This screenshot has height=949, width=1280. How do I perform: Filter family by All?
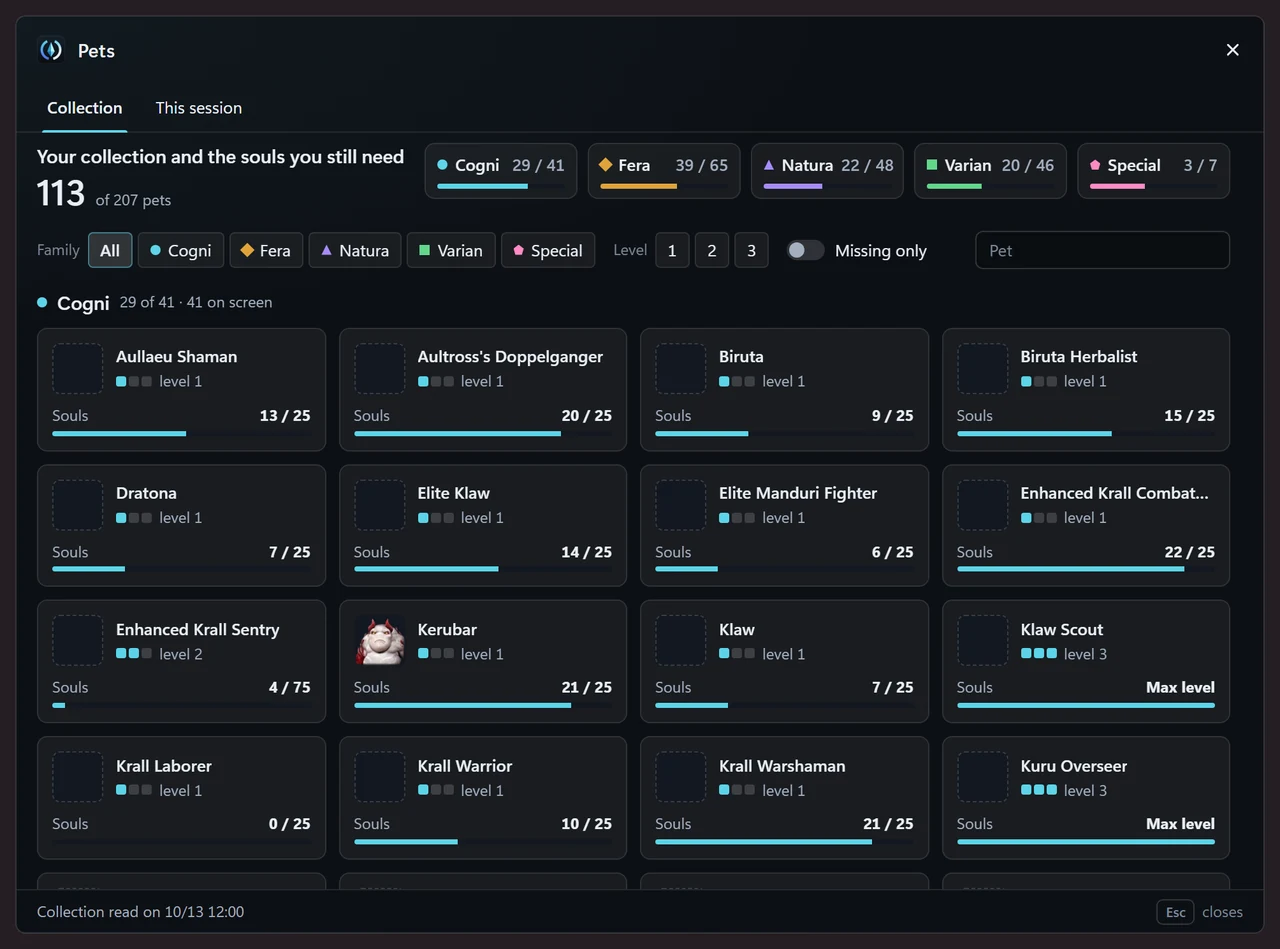click(x=110, y=250)
